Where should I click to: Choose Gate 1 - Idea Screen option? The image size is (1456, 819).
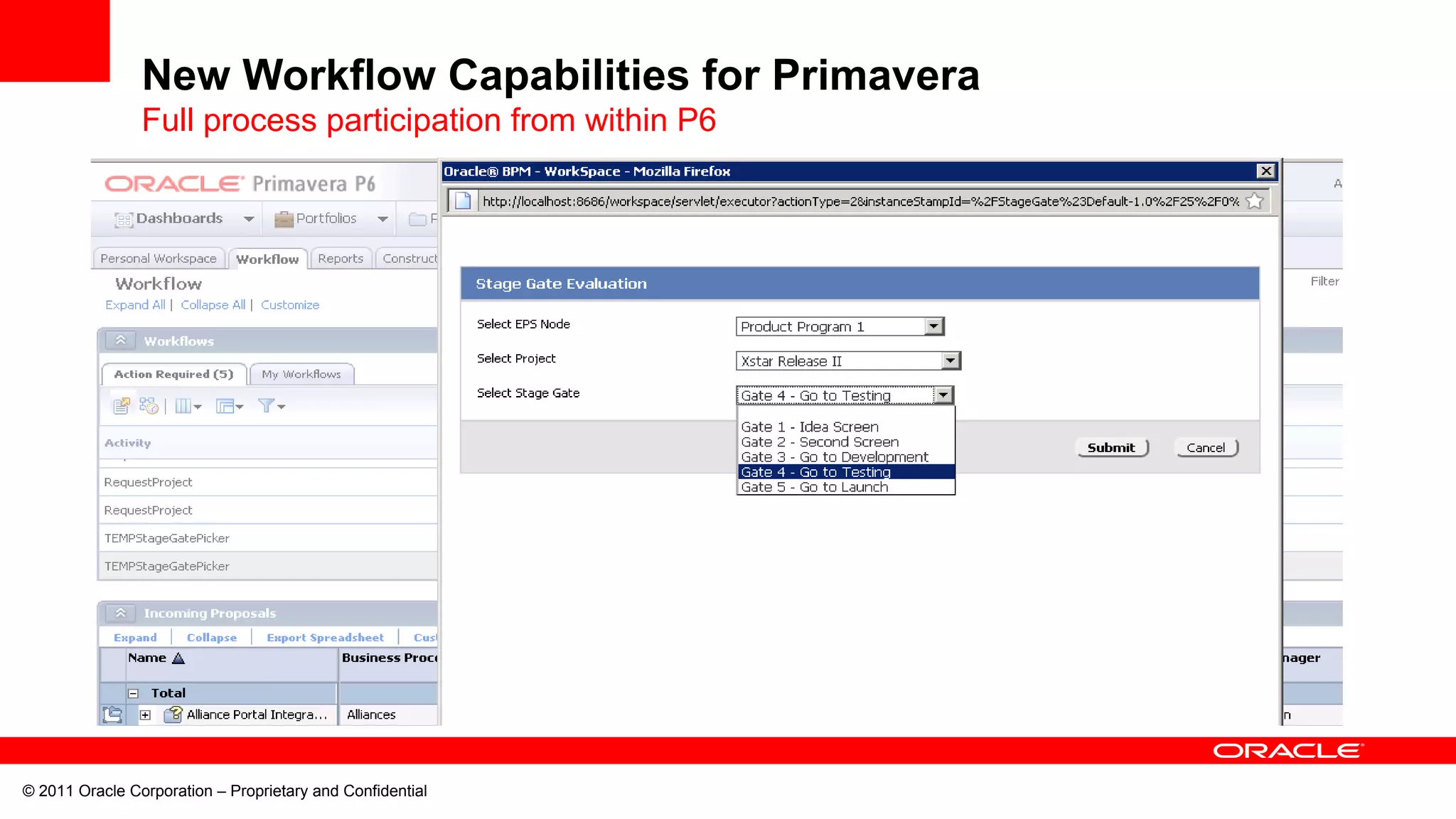[x=846, y=427]
